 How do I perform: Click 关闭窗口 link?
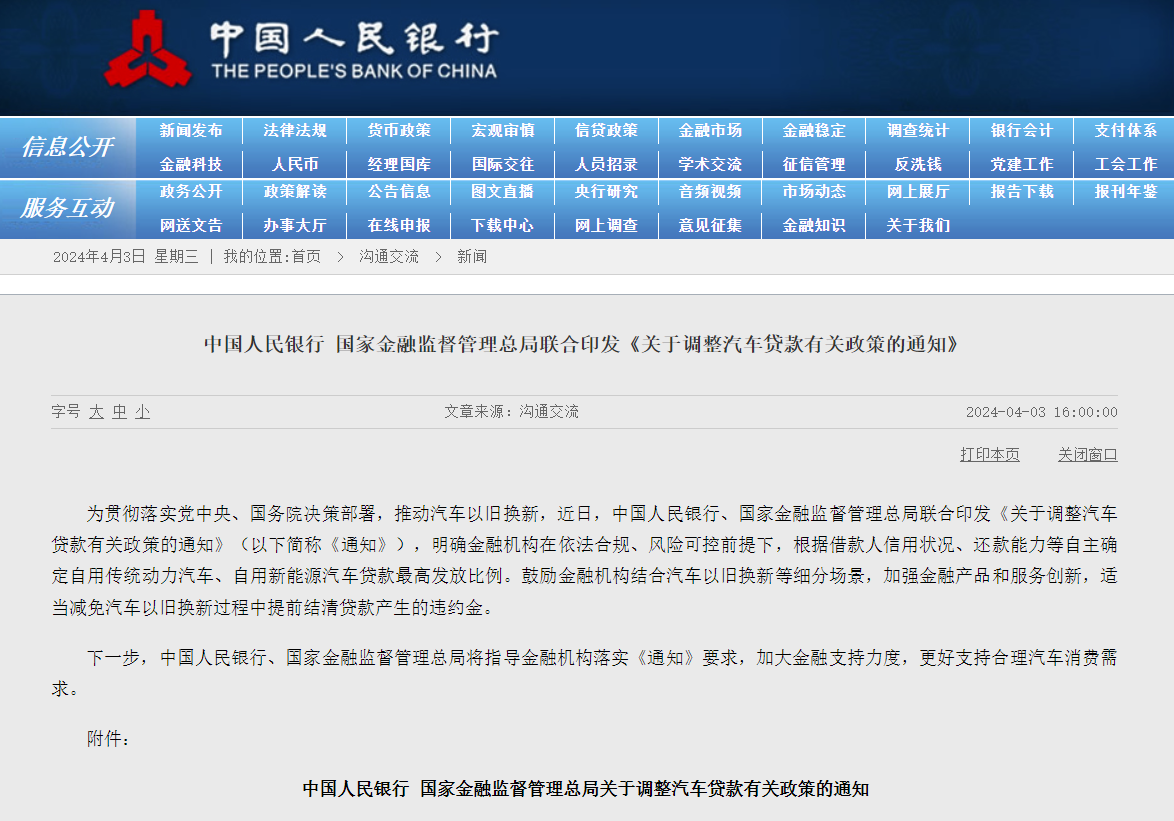point(1087,454)
